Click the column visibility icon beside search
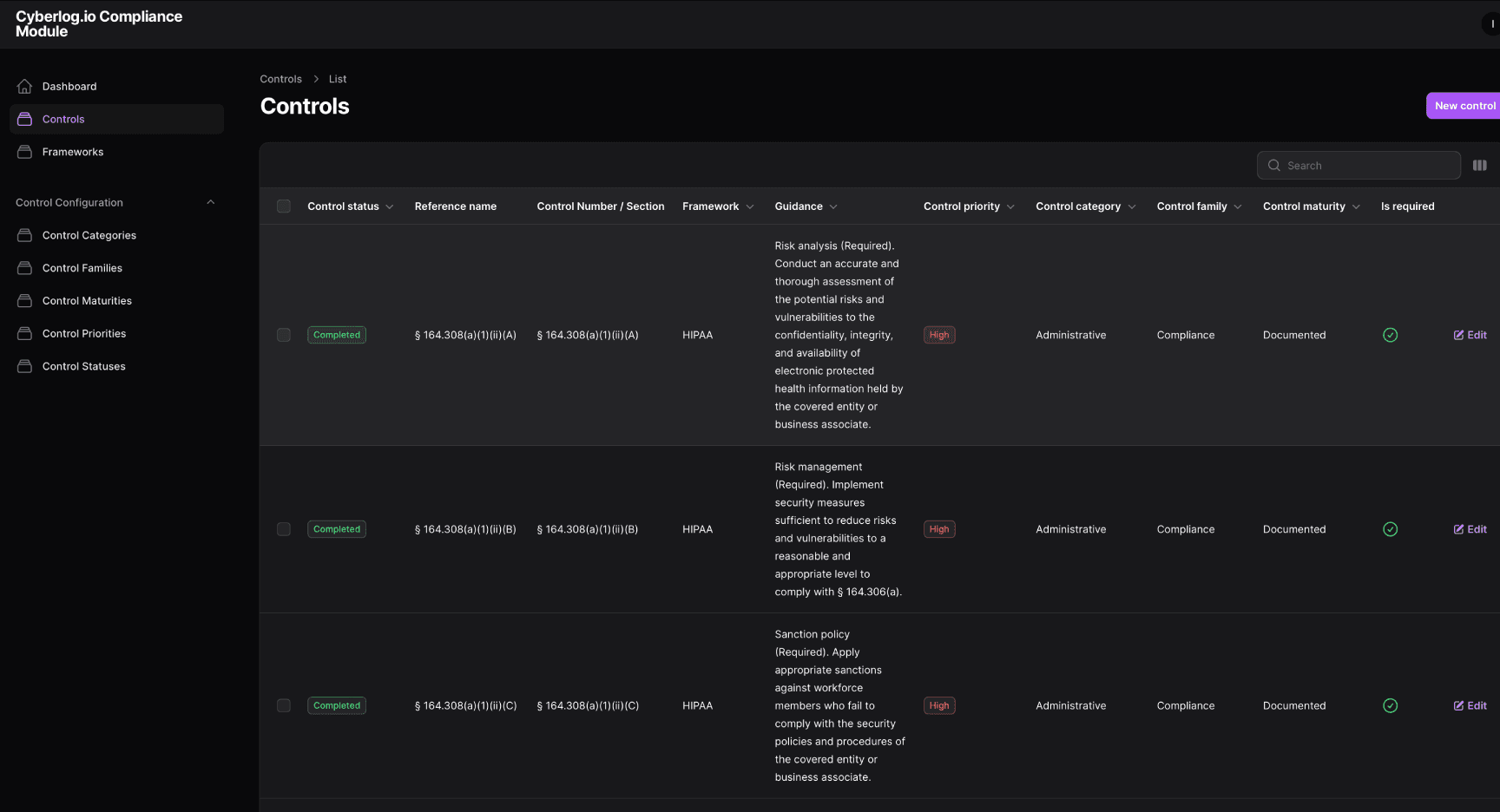 pyautogui.click(x=1480, y=165)
